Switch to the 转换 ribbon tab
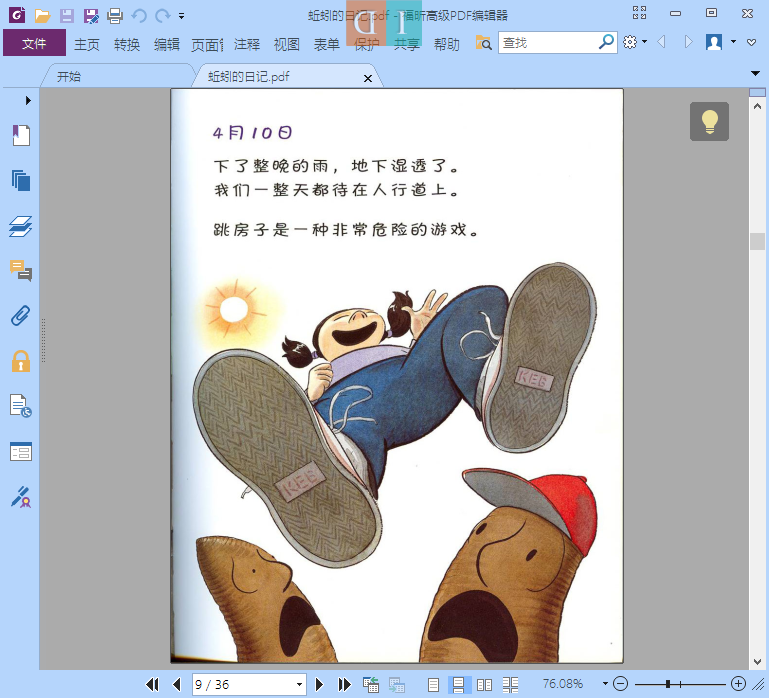 [127, 44]
